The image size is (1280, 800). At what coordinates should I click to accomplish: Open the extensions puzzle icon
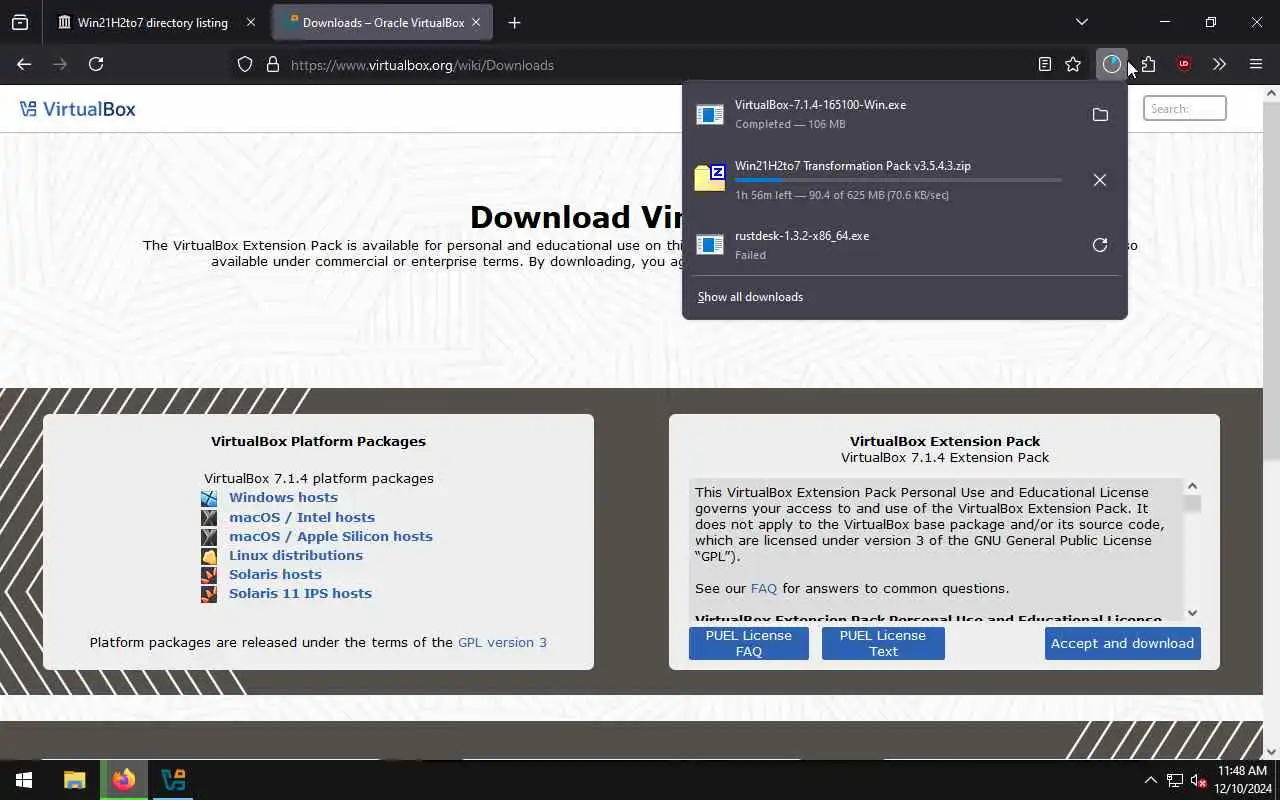tap(1148, 65)
